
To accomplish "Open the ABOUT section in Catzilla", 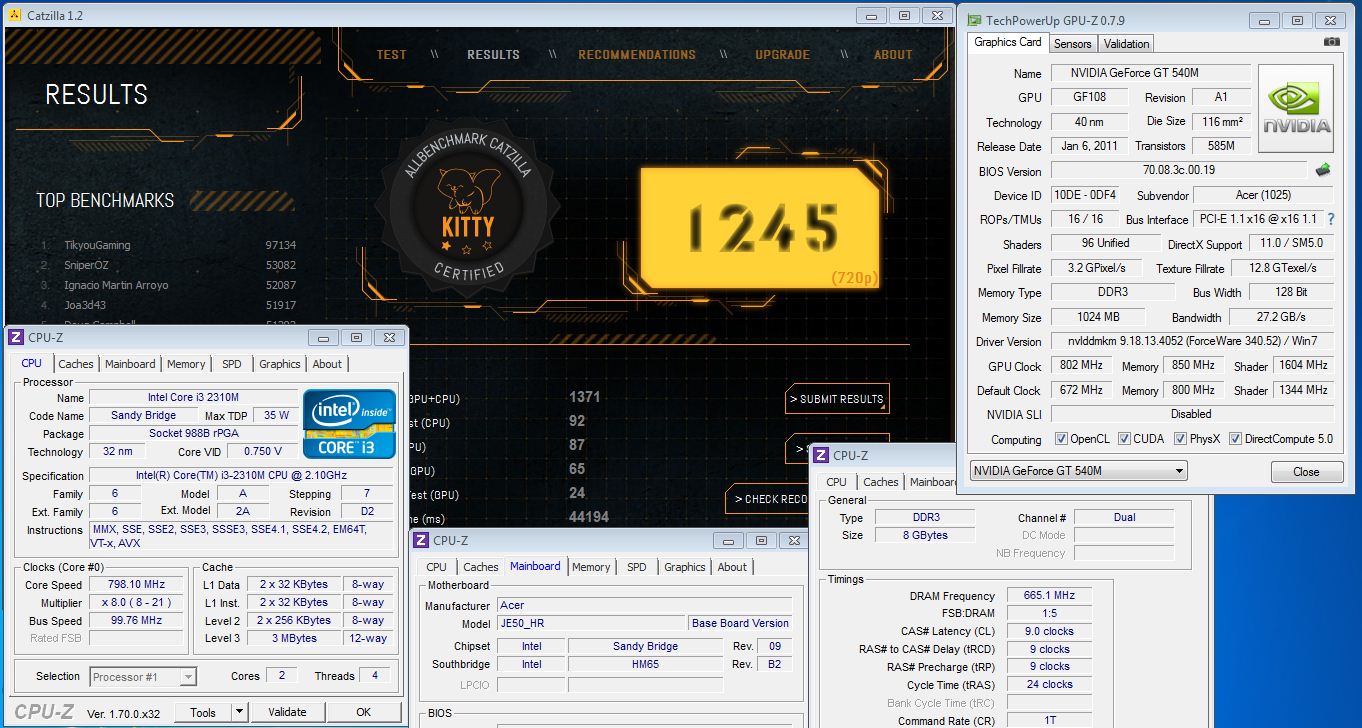I will click(x=893, y=54).
